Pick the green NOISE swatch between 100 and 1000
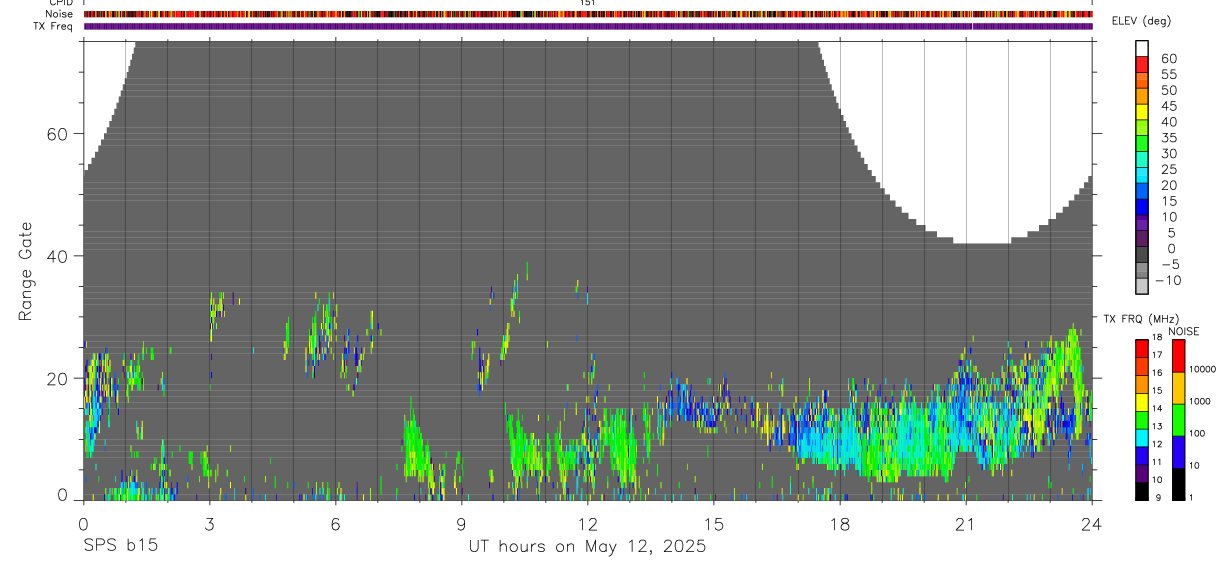The width and height of the screenshot is (1228, 567). (1179, 419)
